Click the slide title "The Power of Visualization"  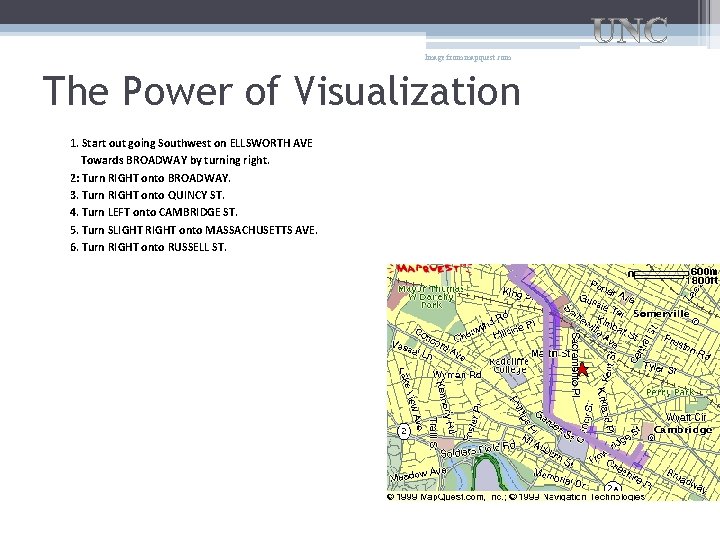(x=281, y=90)
